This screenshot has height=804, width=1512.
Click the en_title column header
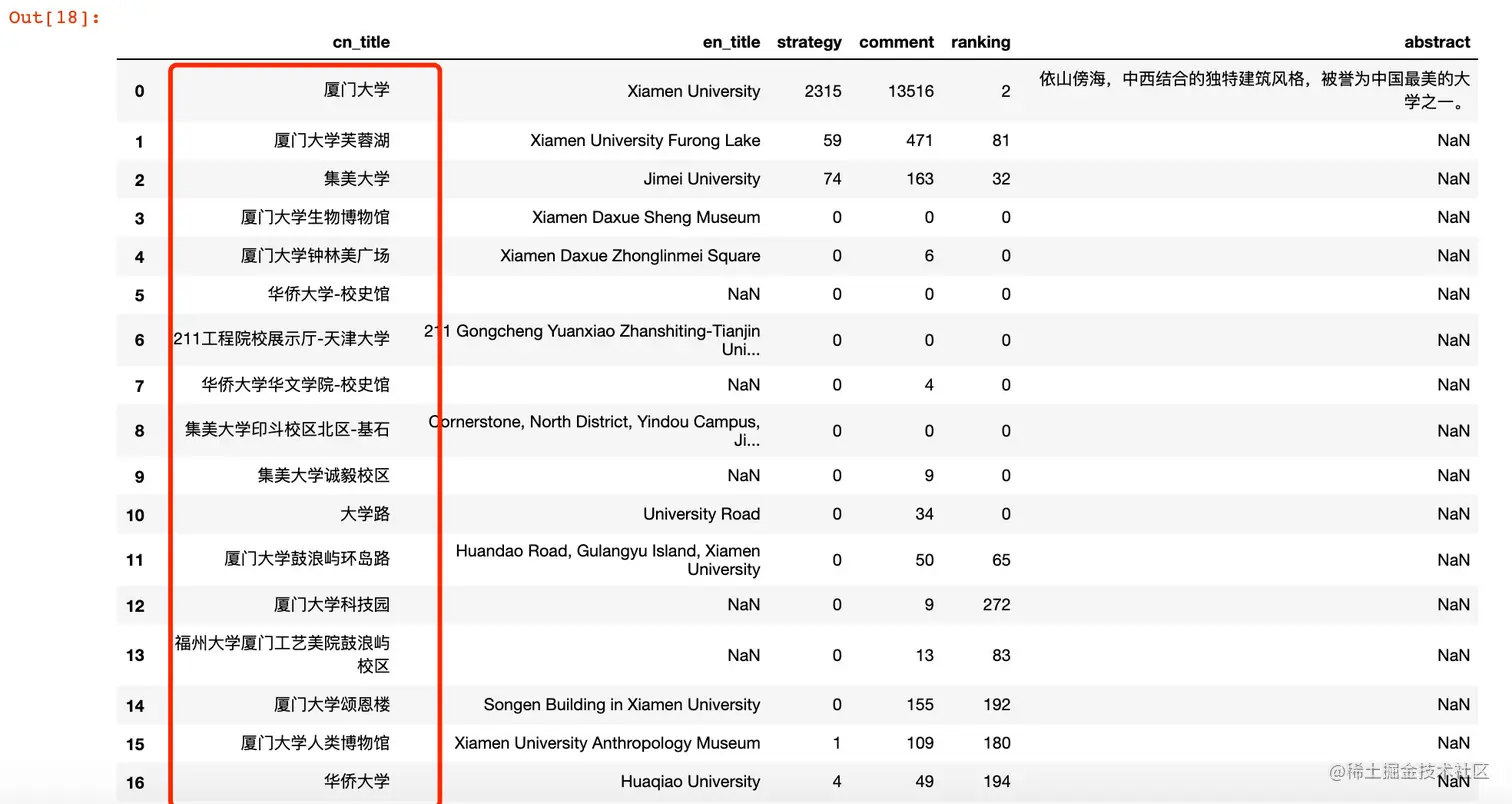click(732, 42)
